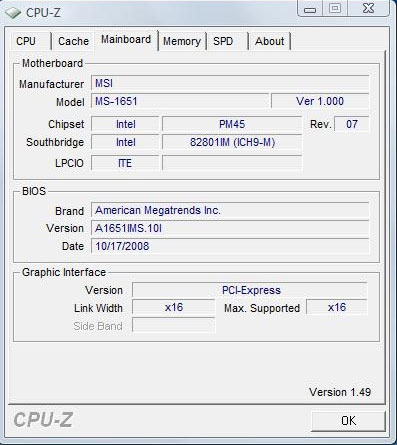Close the CPU-Z window
The height and width of the screenshot is (445, 397).
tap(368, 8)
